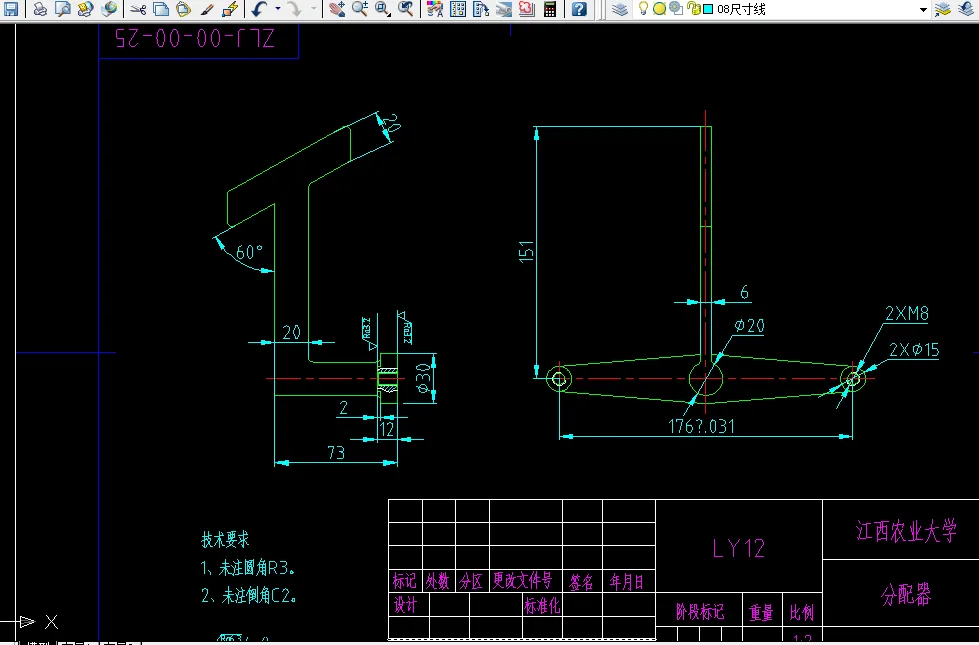Toggle layer freeze in current viewport
The height and width of the screenshot is (645, 979).
(676, 8)
